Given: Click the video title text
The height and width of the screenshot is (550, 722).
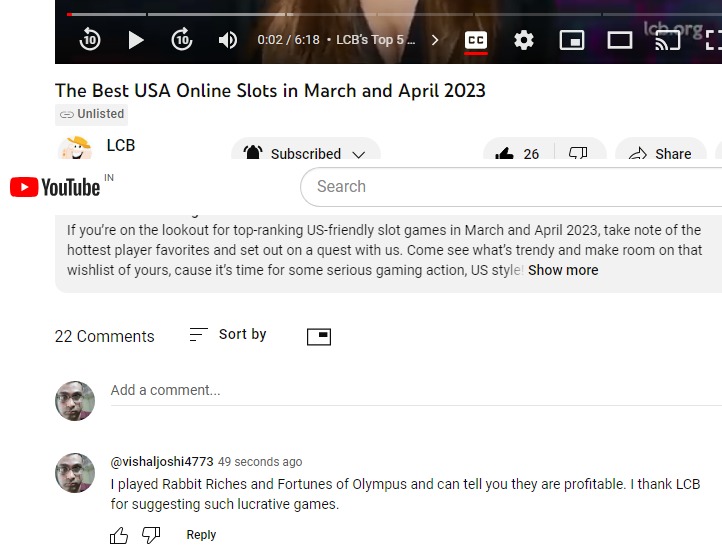Looking at the screenshot, I should click(x=270, y=91).
